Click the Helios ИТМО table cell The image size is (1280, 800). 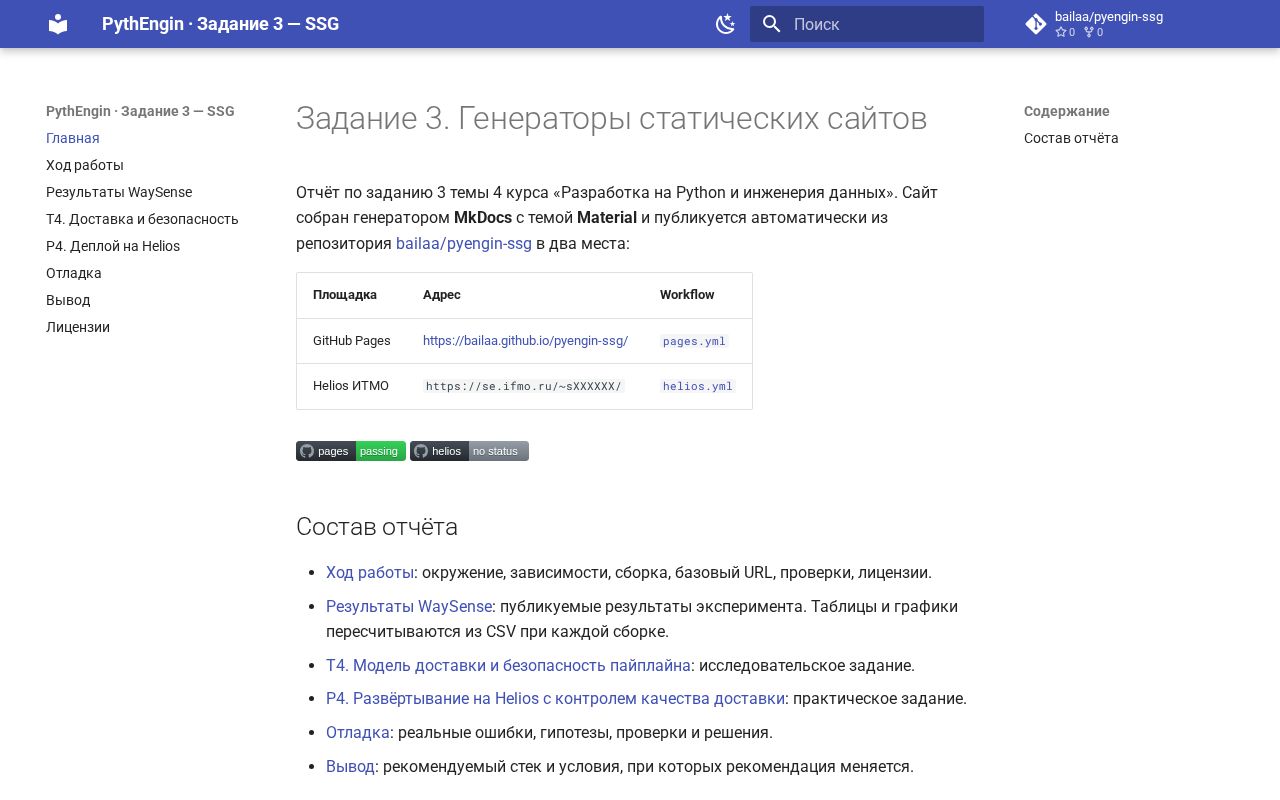[351, 386]
